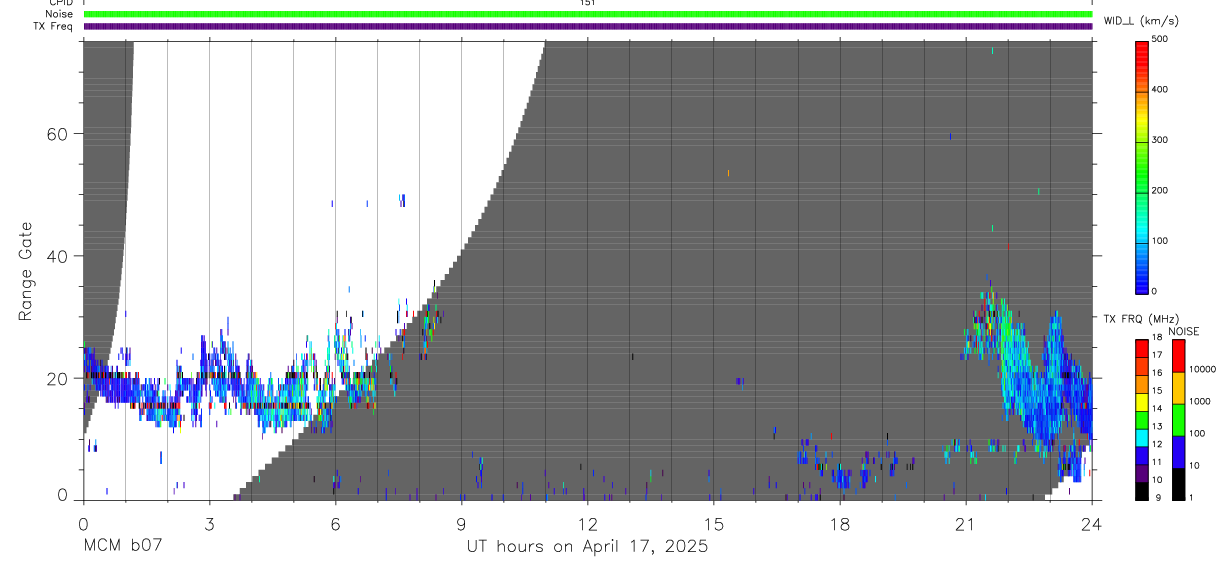Click the '16' label on the TX FRQ legend

point(1157,373)
